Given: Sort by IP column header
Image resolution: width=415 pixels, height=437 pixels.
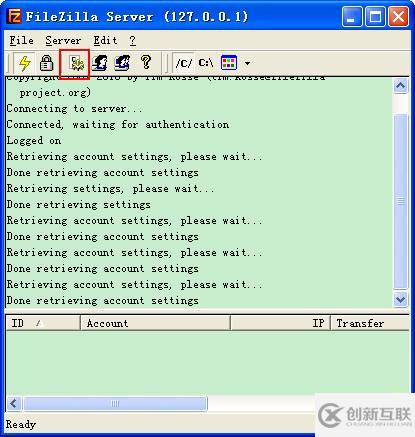Looking at the screenshot, I should tap(281, 323).
